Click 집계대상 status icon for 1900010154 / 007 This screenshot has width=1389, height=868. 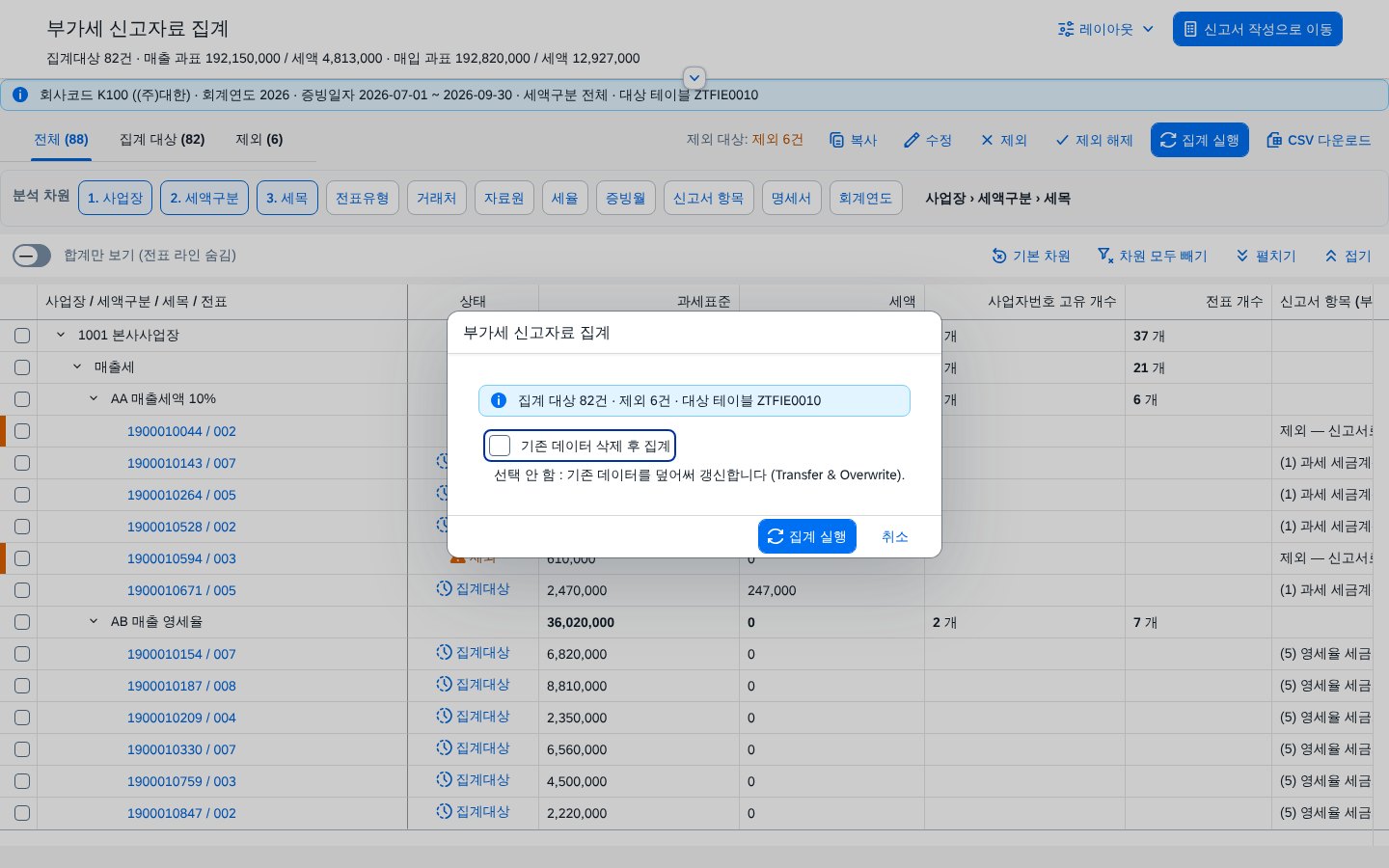(444, 652)
